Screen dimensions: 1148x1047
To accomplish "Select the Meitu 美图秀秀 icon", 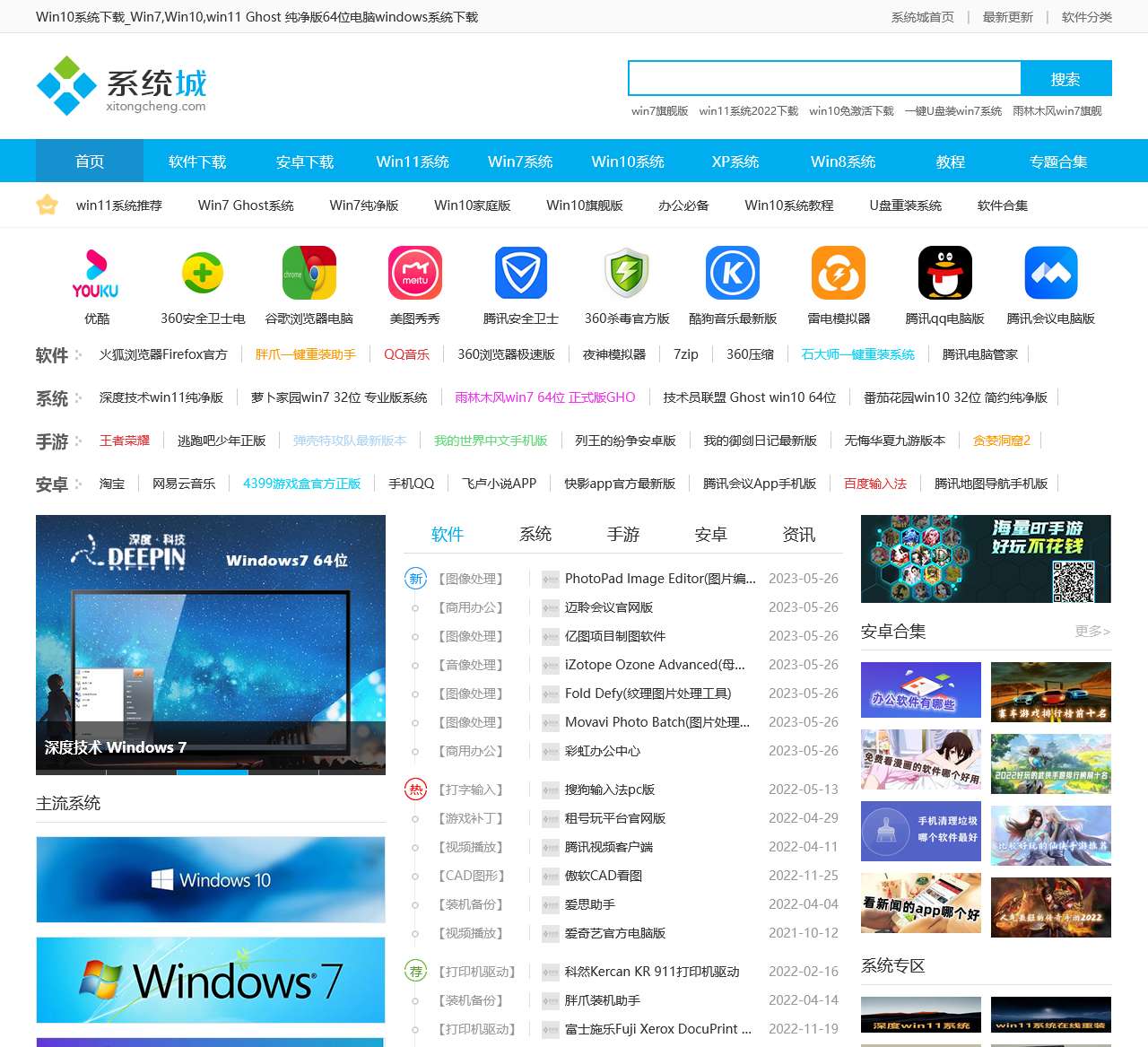I will pos(415,273).
